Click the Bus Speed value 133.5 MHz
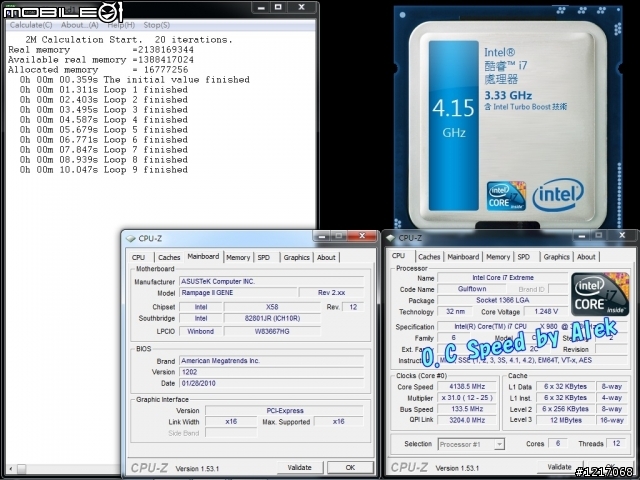This screenshot has width=640, height=480. click(x=467, y=409)
